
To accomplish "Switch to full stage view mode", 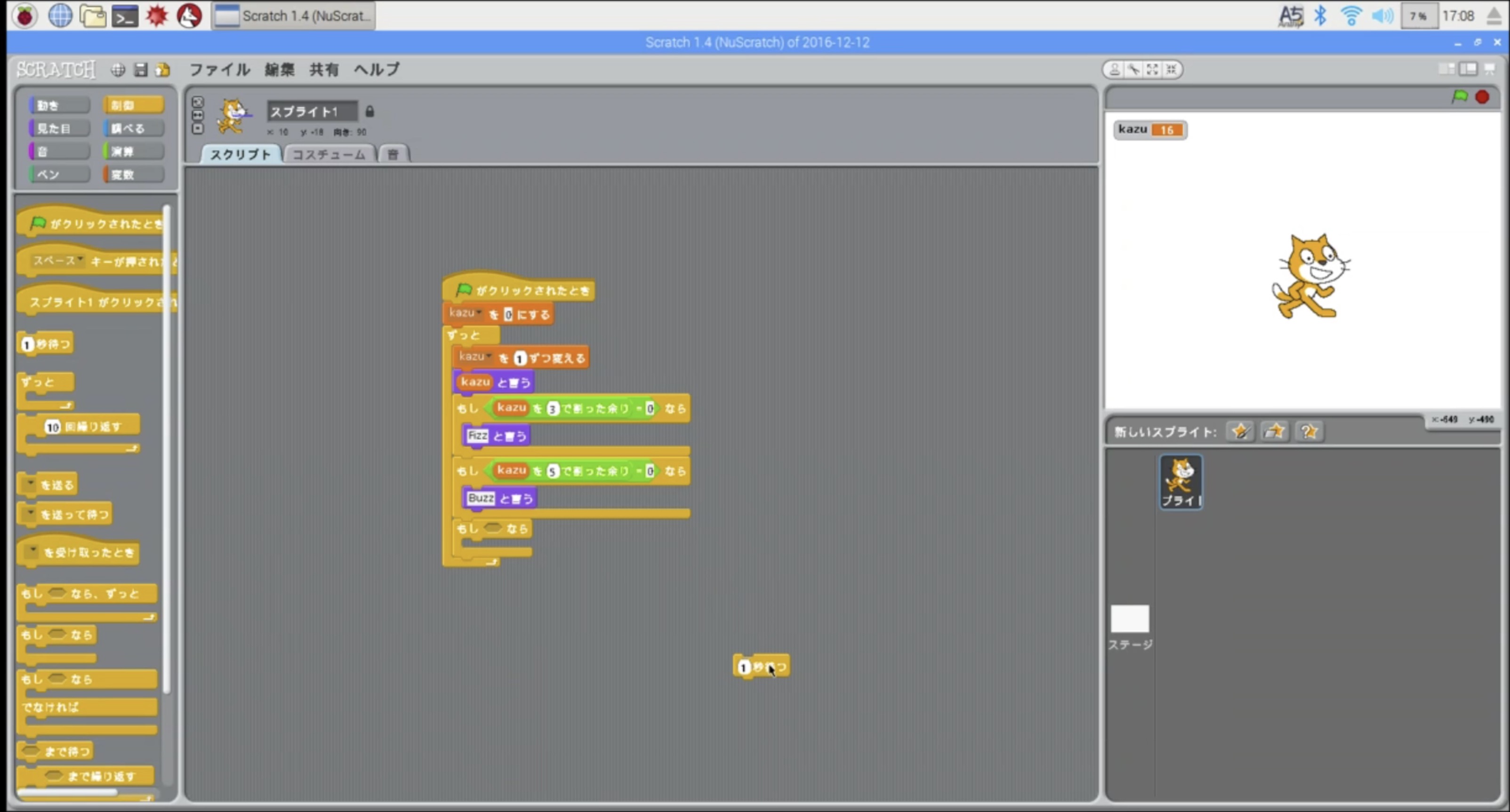I will [x=1468, y=69].
